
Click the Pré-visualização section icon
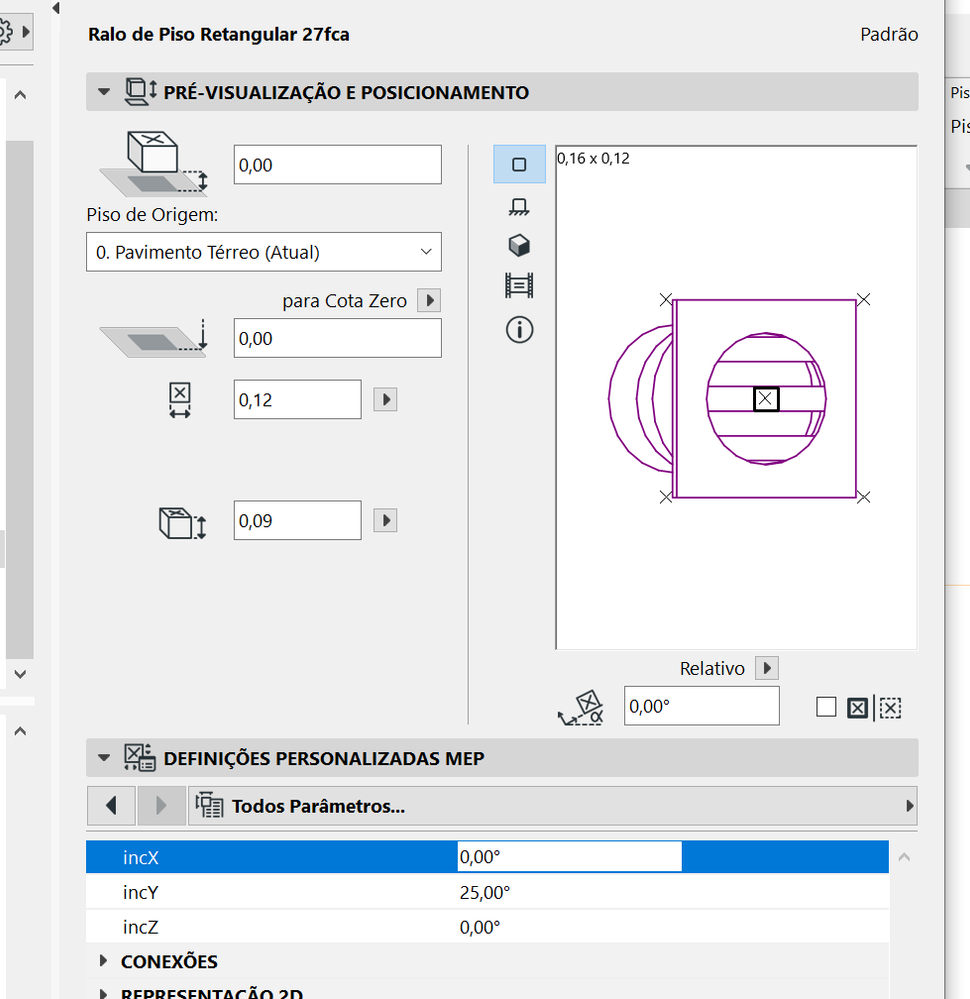(141, 92)
